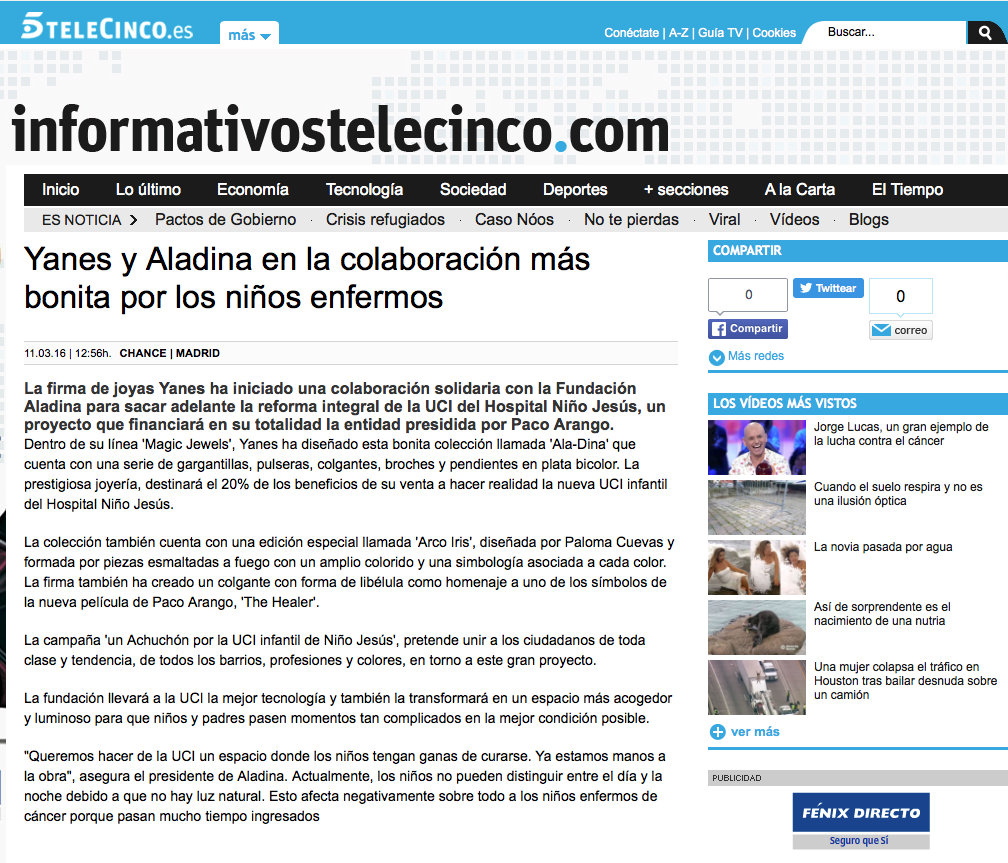Open Caso Nóos news topic
Screen dimensions: 1008x863
click(x=514, y=220)
